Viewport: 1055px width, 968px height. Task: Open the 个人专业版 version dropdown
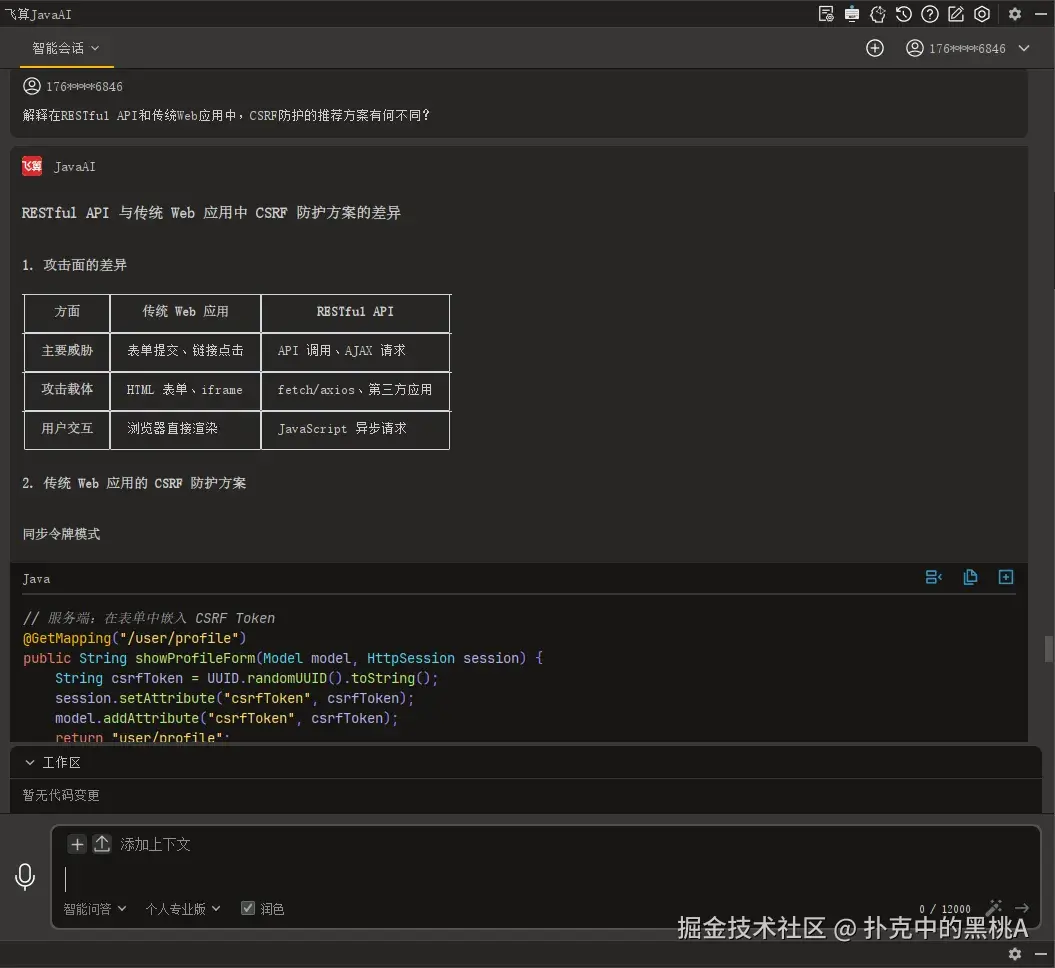(x=182, y=909)
